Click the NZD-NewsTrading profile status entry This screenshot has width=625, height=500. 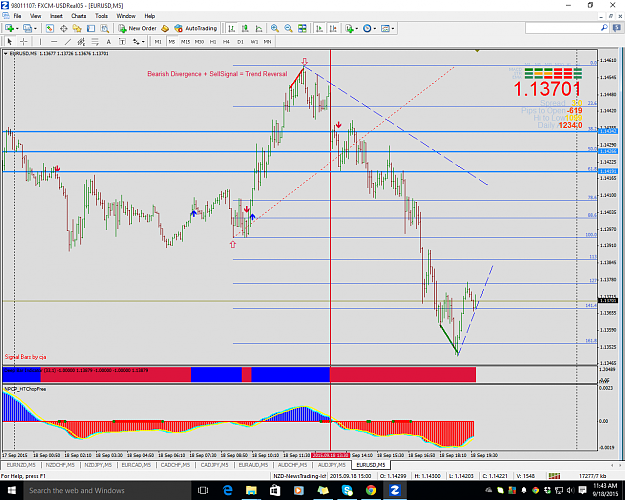coord(300,476)
